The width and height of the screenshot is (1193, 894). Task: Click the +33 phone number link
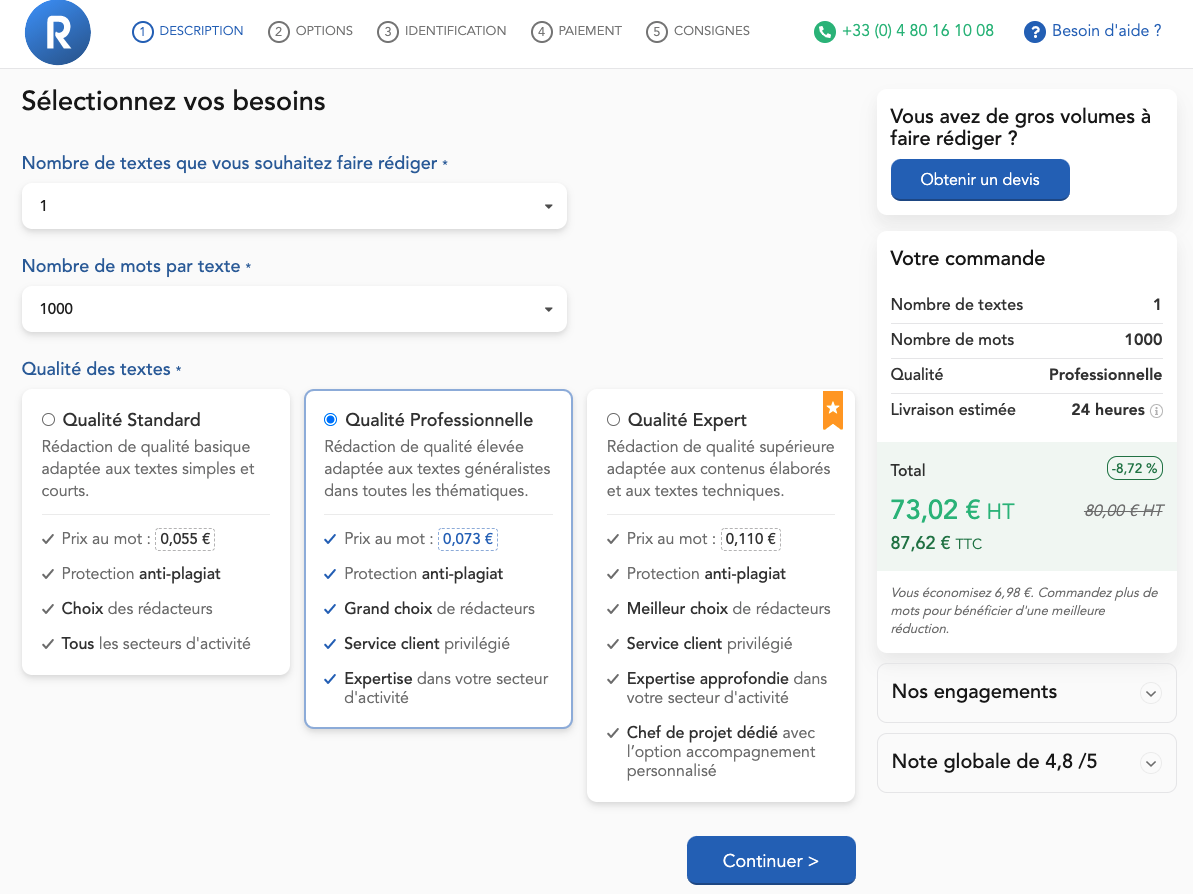[x=918, y=31]
